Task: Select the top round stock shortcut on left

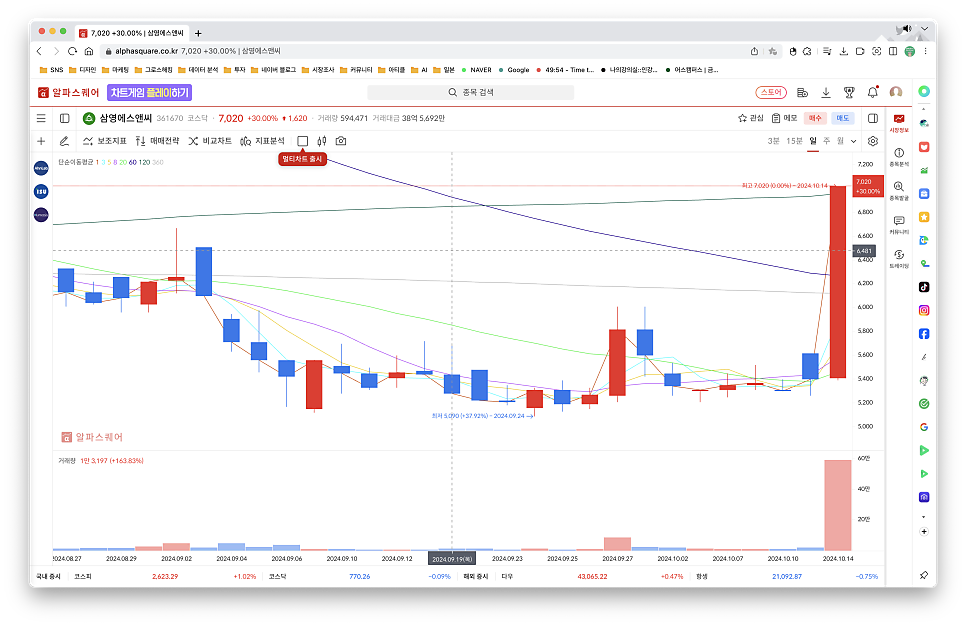Action: tap(41, 168)
